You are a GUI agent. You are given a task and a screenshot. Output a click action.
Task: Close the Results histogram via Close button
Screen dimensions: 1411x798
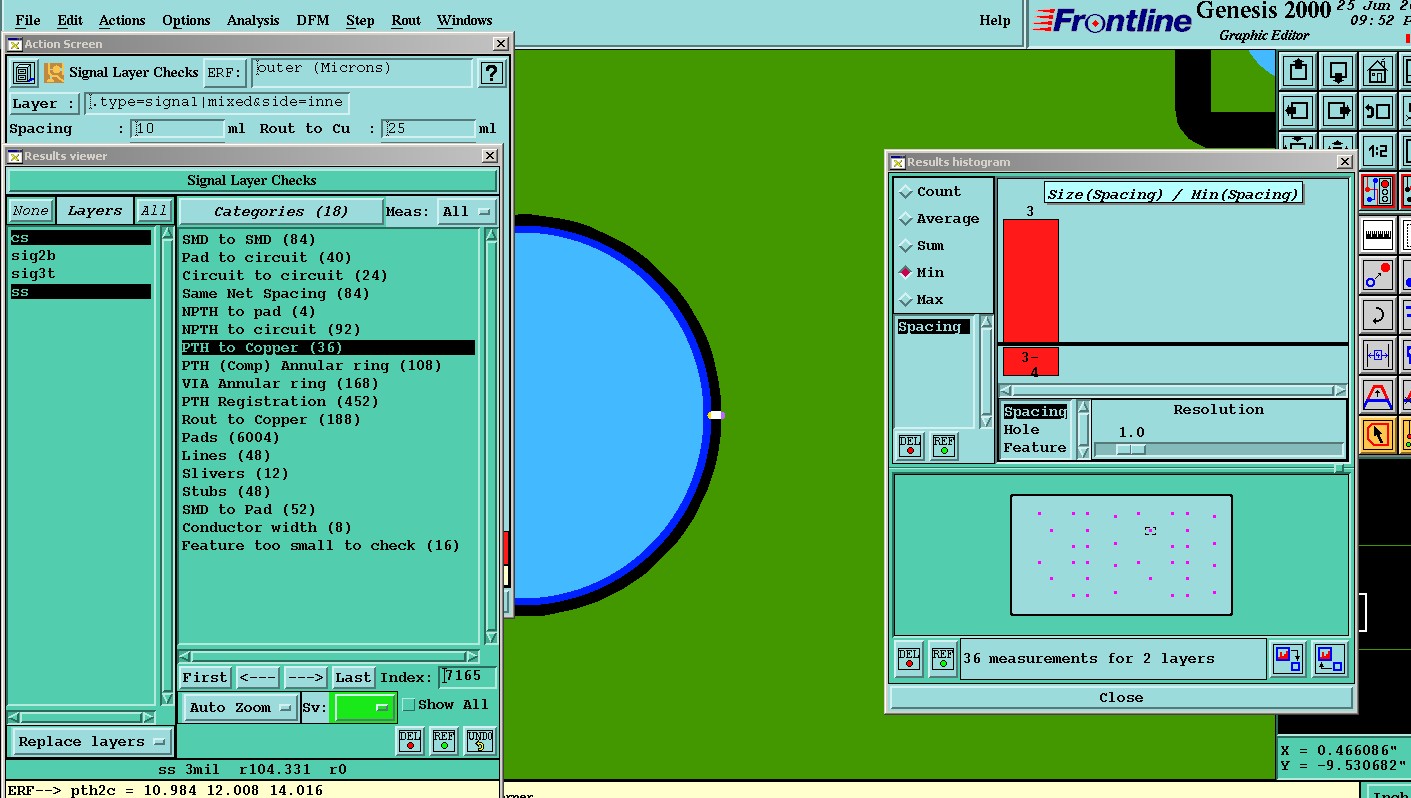(x=1121, y=697)
